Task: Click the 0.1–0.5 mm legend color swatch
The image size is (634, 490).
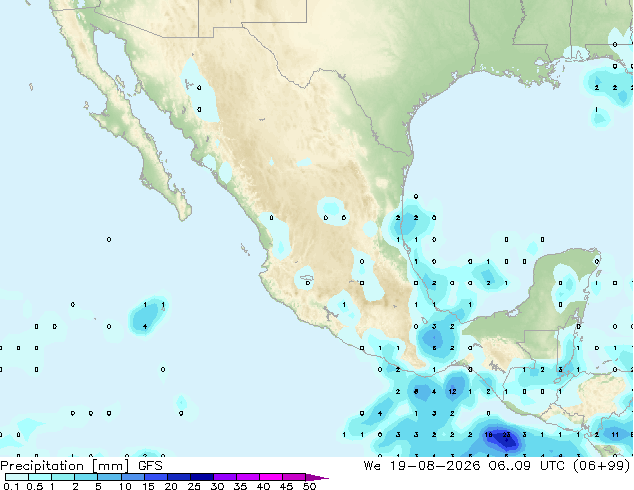Action: click(17, 477)
